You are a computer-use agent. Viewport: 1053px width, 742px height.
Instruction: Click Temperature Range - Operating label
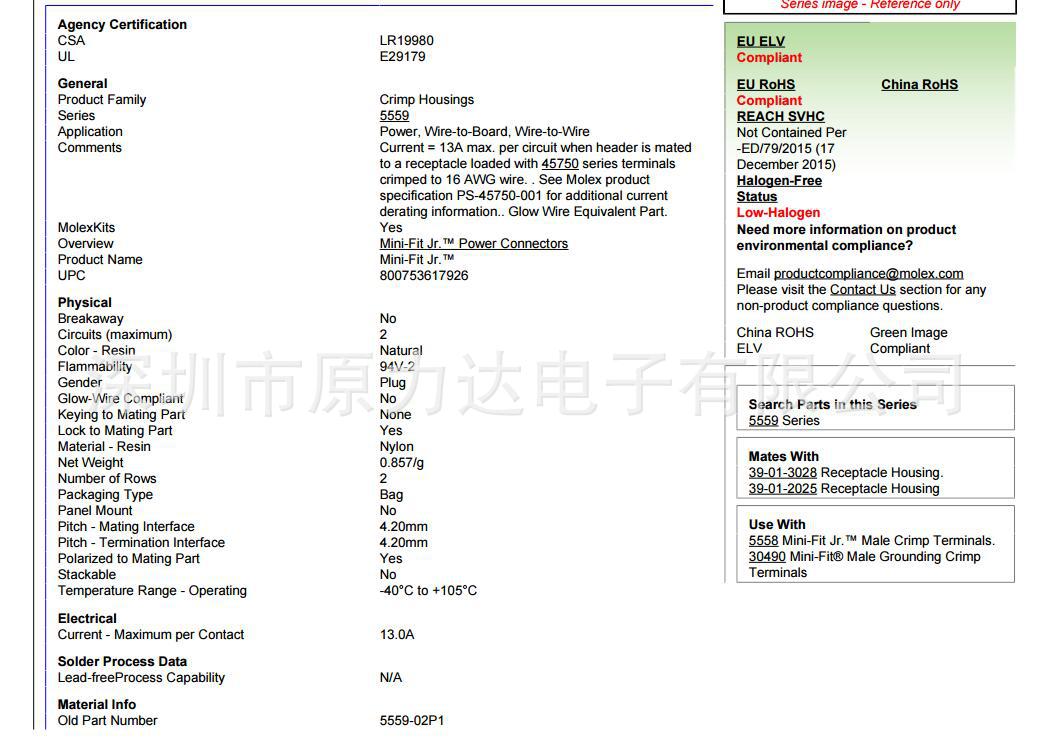(152, 591)
